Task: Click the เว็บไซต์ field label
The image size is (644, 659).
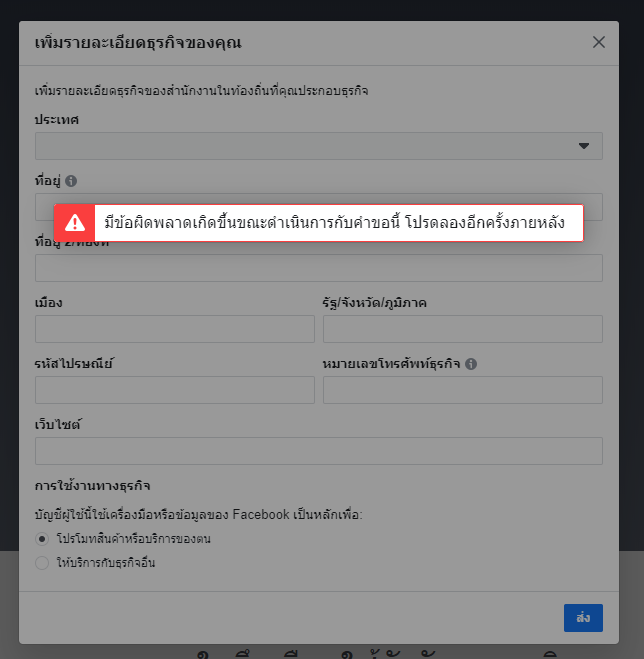Action: point(58,424)
